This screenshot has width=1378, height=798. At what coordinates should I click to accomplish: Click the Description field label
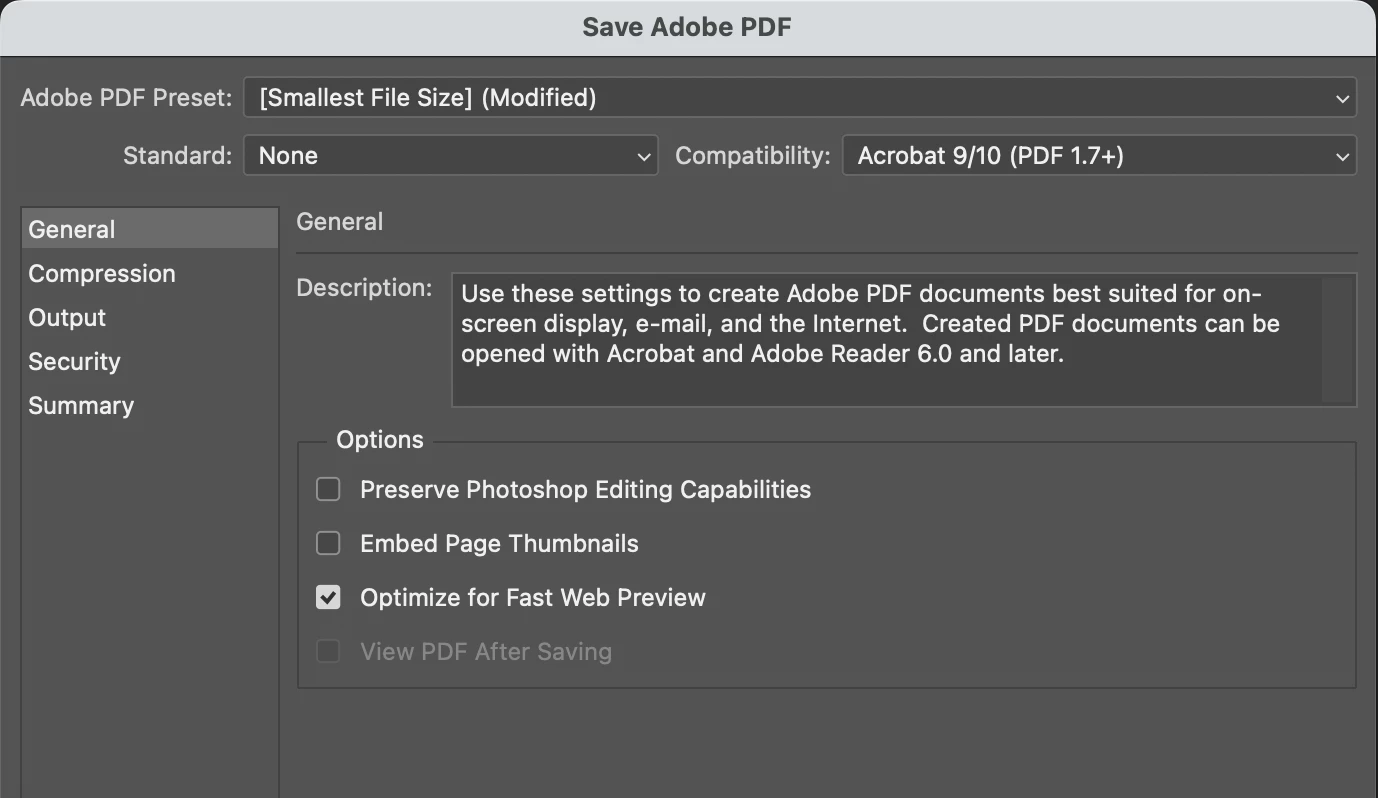pyautogui.click(x=365, y=288)
